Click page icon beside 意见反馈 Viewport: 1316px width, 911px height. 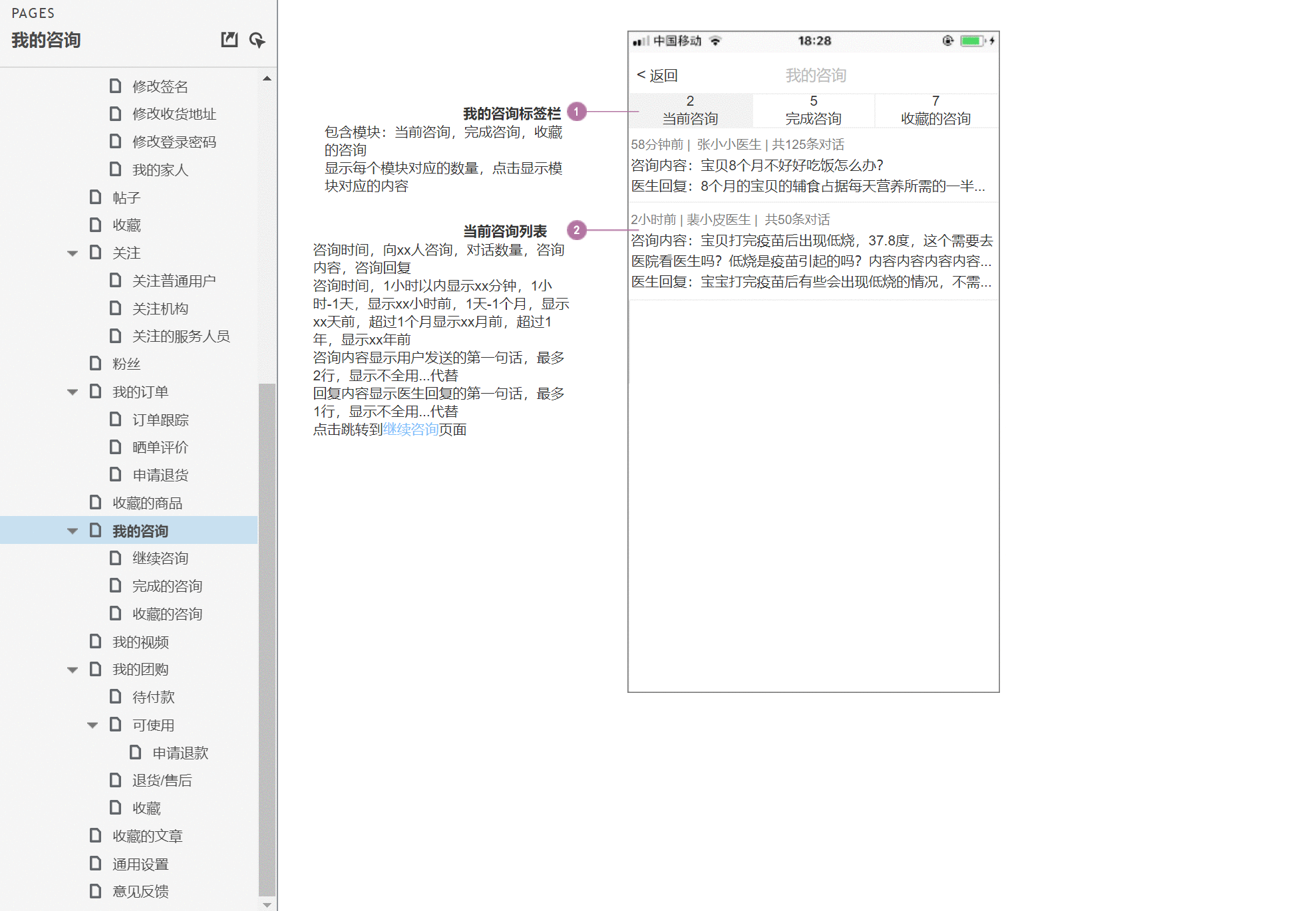95,891
